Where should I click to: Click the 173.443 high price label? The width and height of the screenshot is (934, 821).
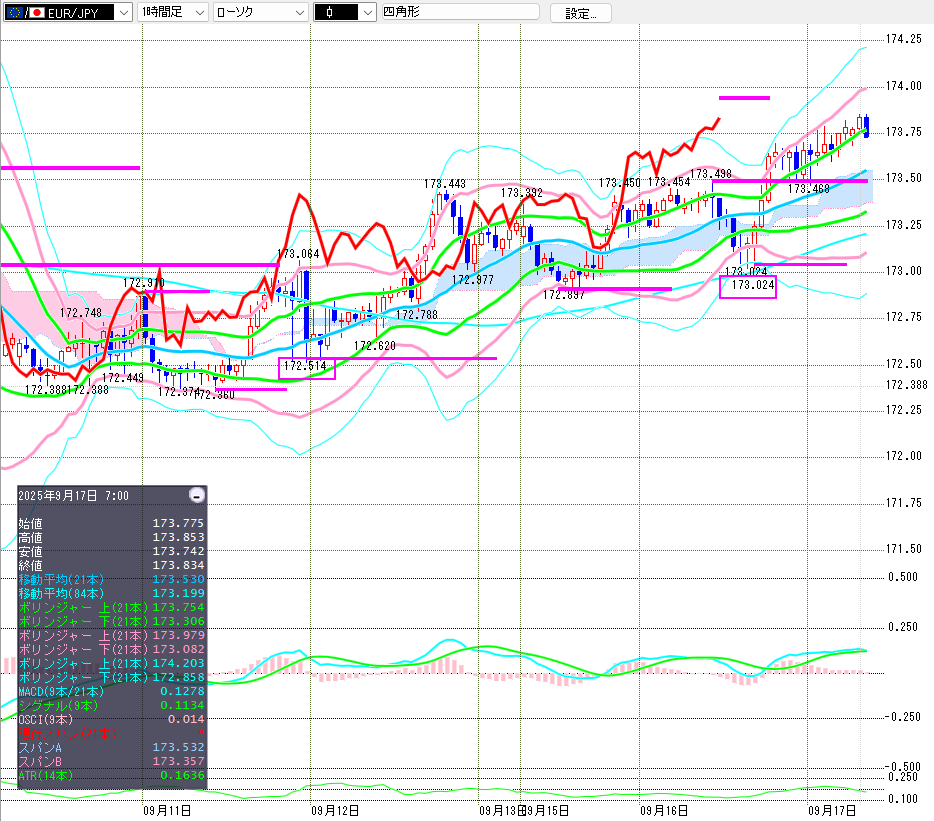click(444, 184)
